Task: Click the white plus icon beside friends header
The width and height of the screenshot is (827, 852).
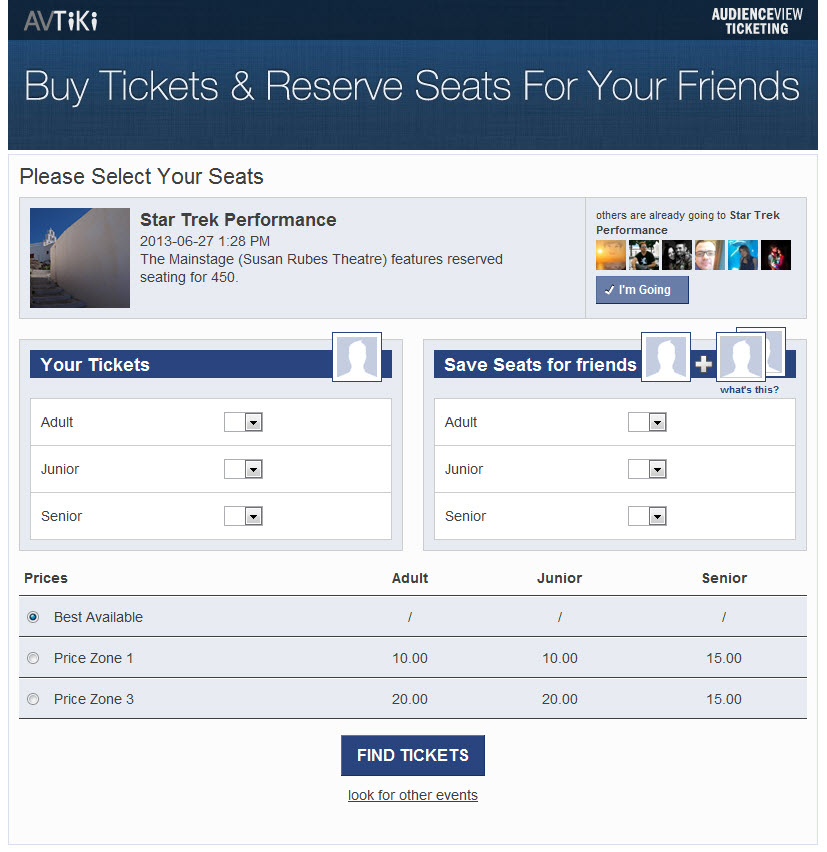Action: (x=704, y=364)
